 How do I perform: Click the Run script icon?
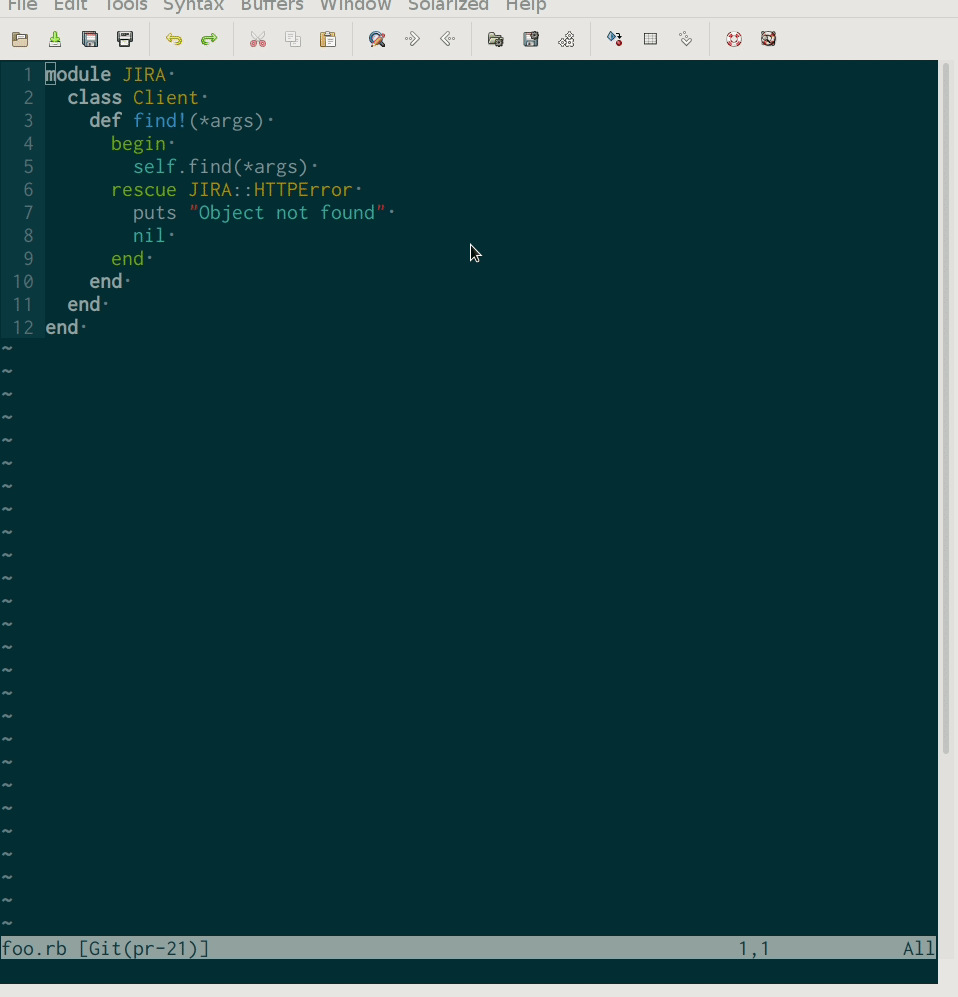(566, 39)
